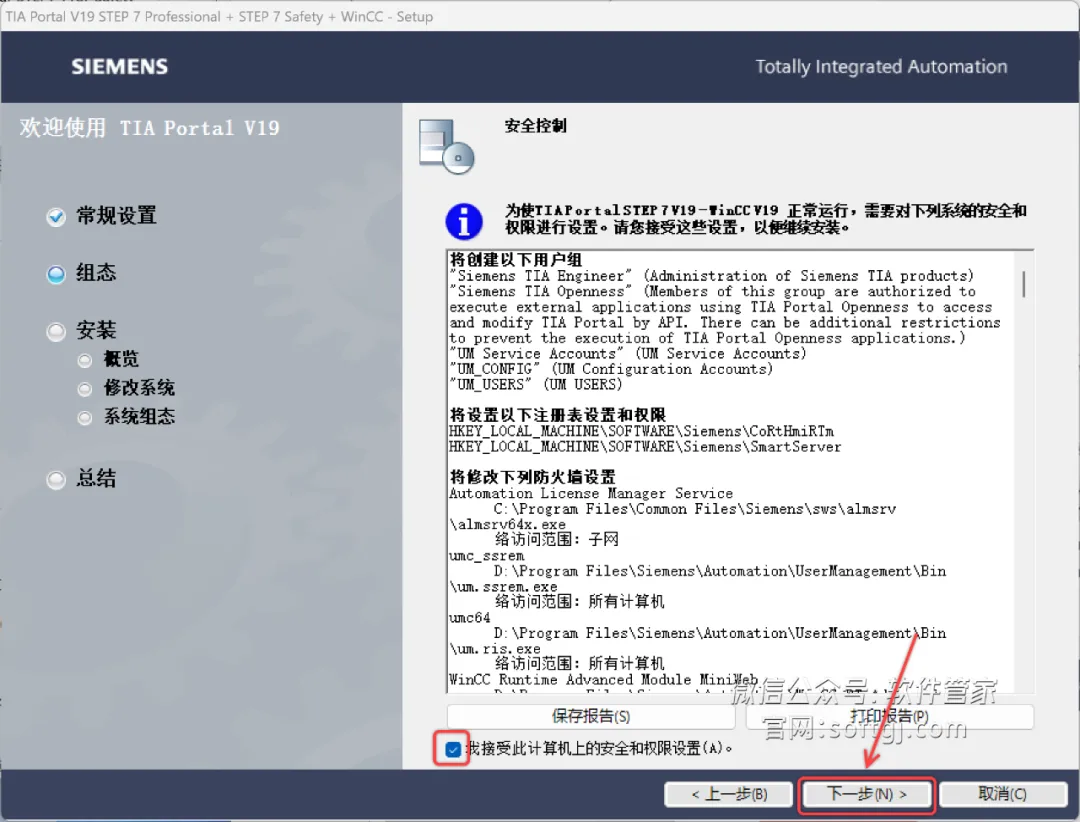The width and height of the screenshot is (1080, 822).
Task: Select the 组态 step indicator
Action: coord(56,274)
